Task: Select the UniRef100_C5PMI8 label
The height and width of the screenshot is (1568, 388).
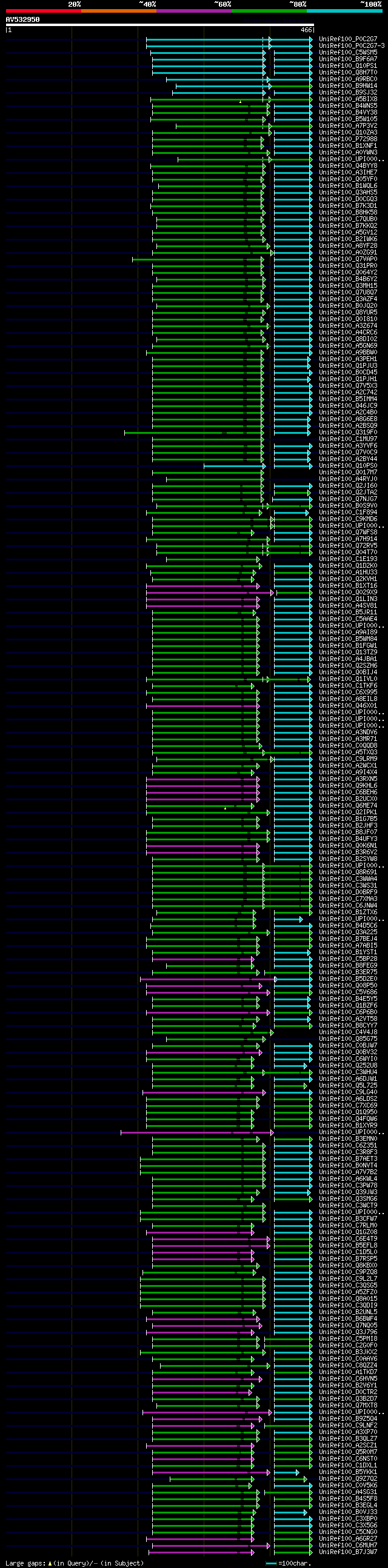Action: (348, 1339)
